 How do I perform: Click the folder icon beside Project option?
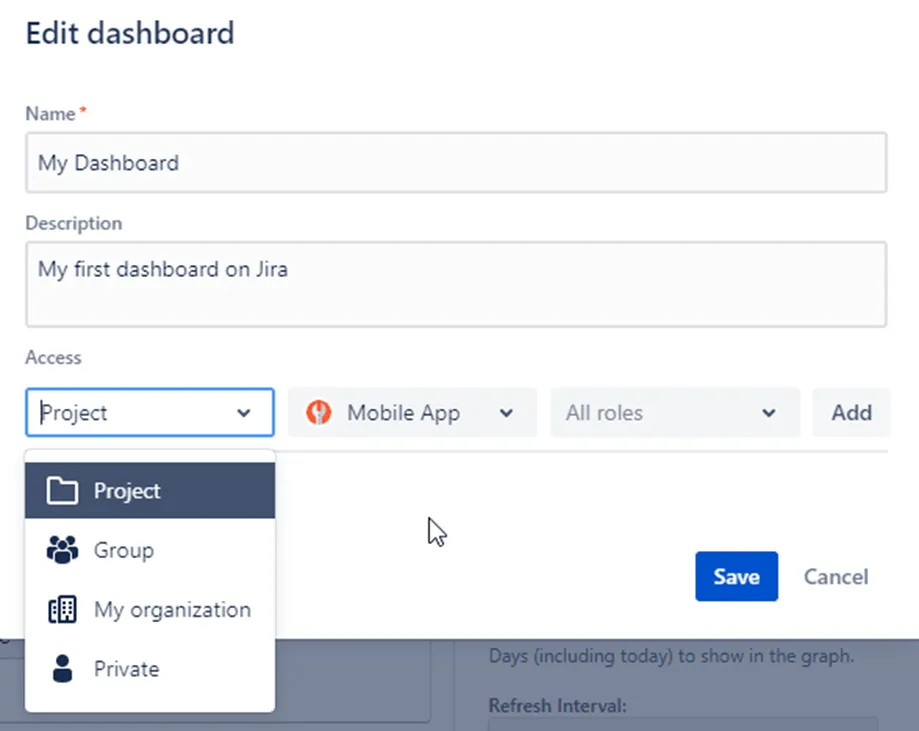click(x=62, y=491)
